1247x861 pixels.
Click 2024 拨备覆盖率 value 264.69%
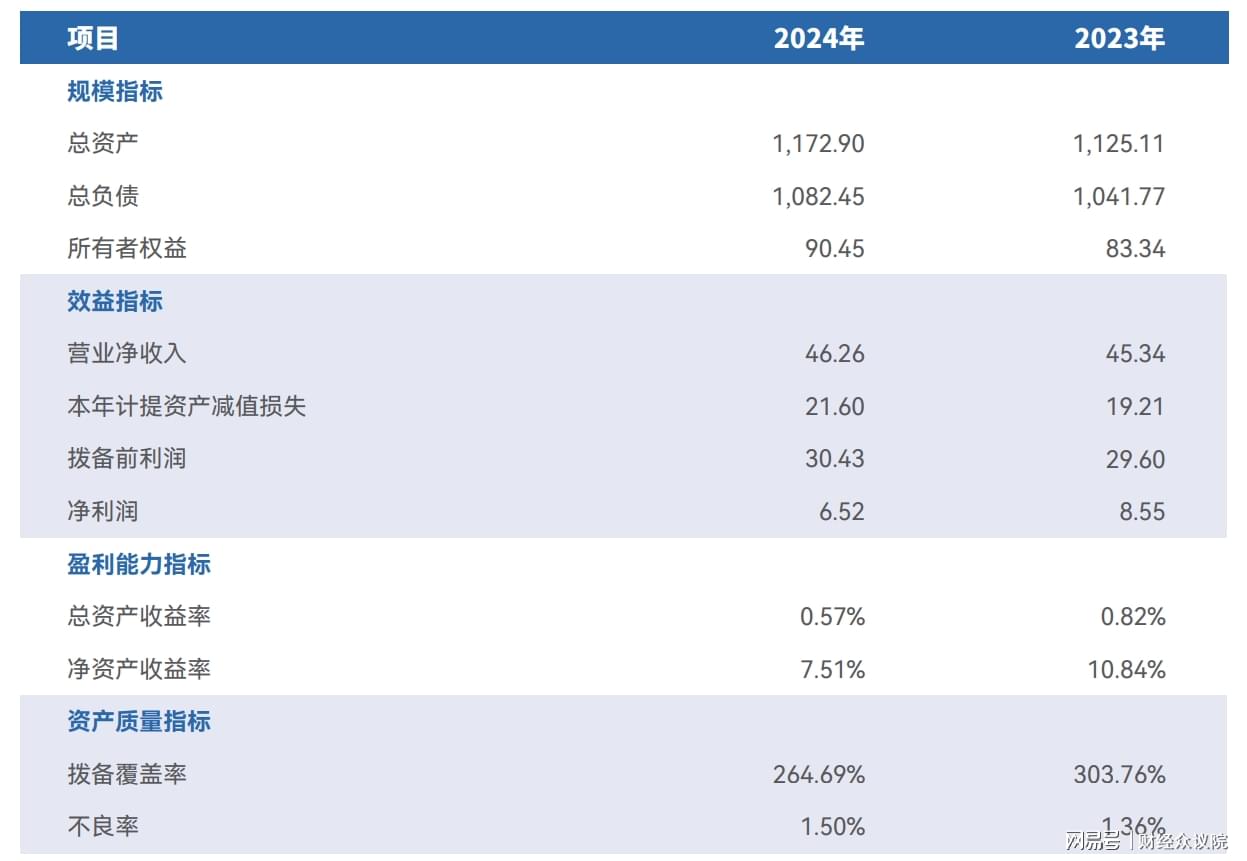(x=818, y=774)
